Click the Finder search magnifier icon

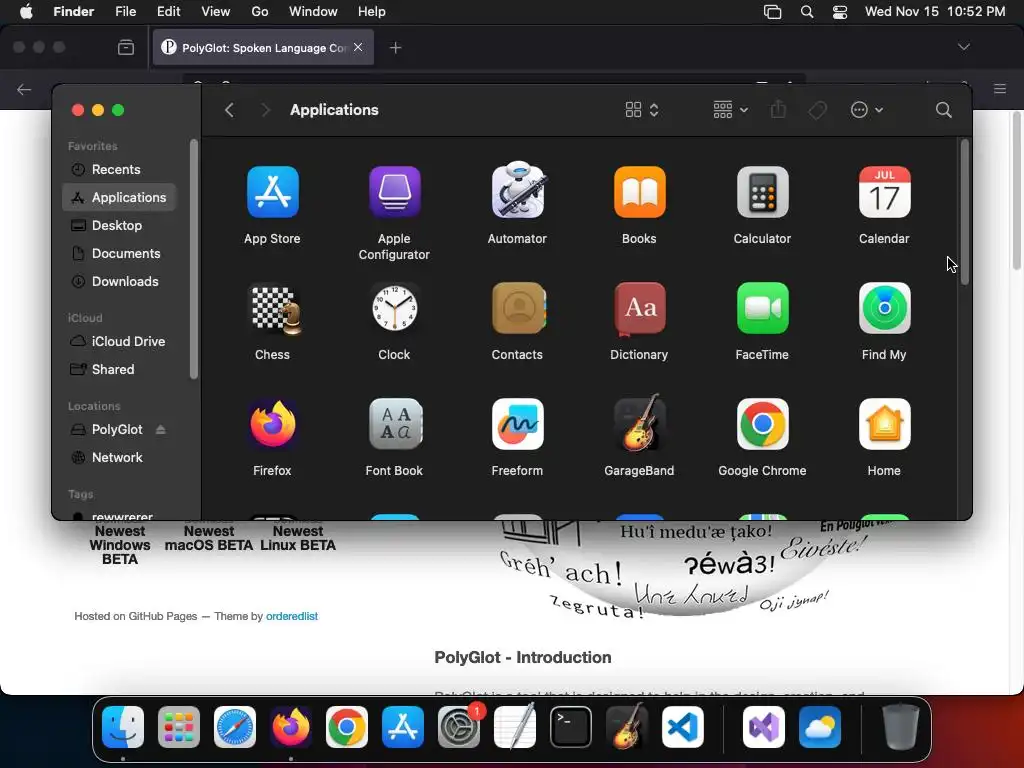[943, 110]
